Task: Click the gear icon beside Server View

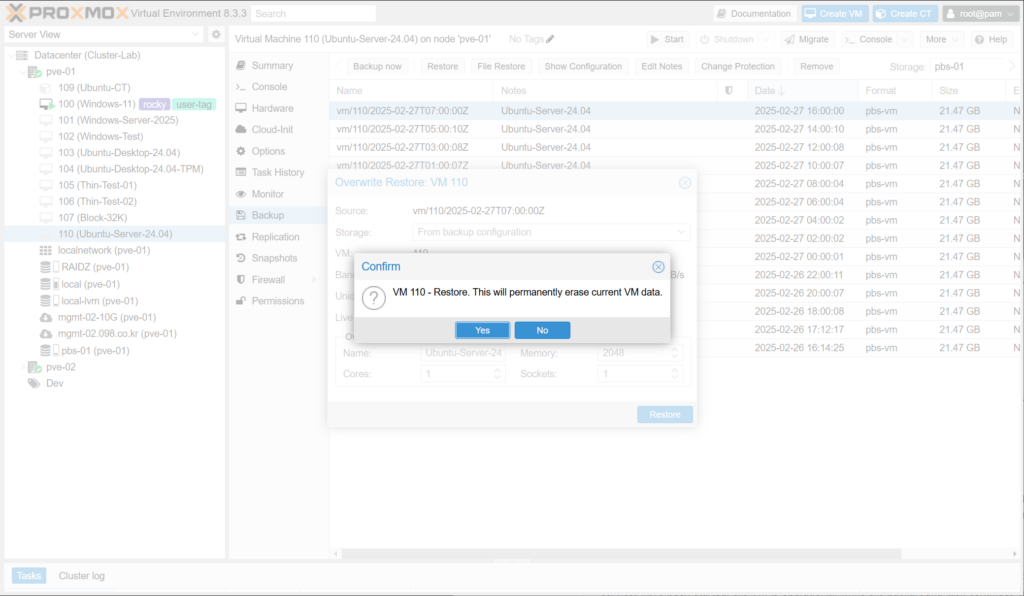Action: pos(215,34)
